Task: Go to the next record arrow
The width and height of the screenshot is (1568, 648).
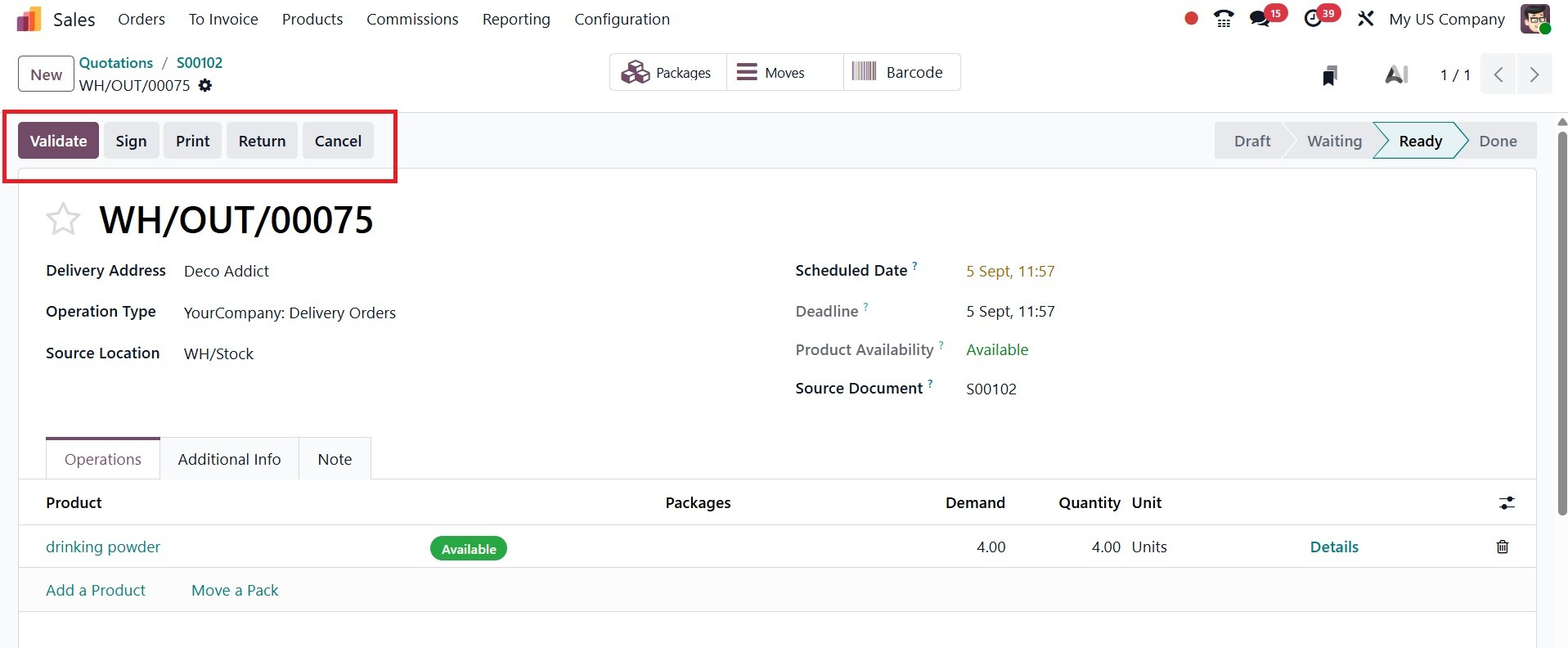Action: [x=1534, y=74]
